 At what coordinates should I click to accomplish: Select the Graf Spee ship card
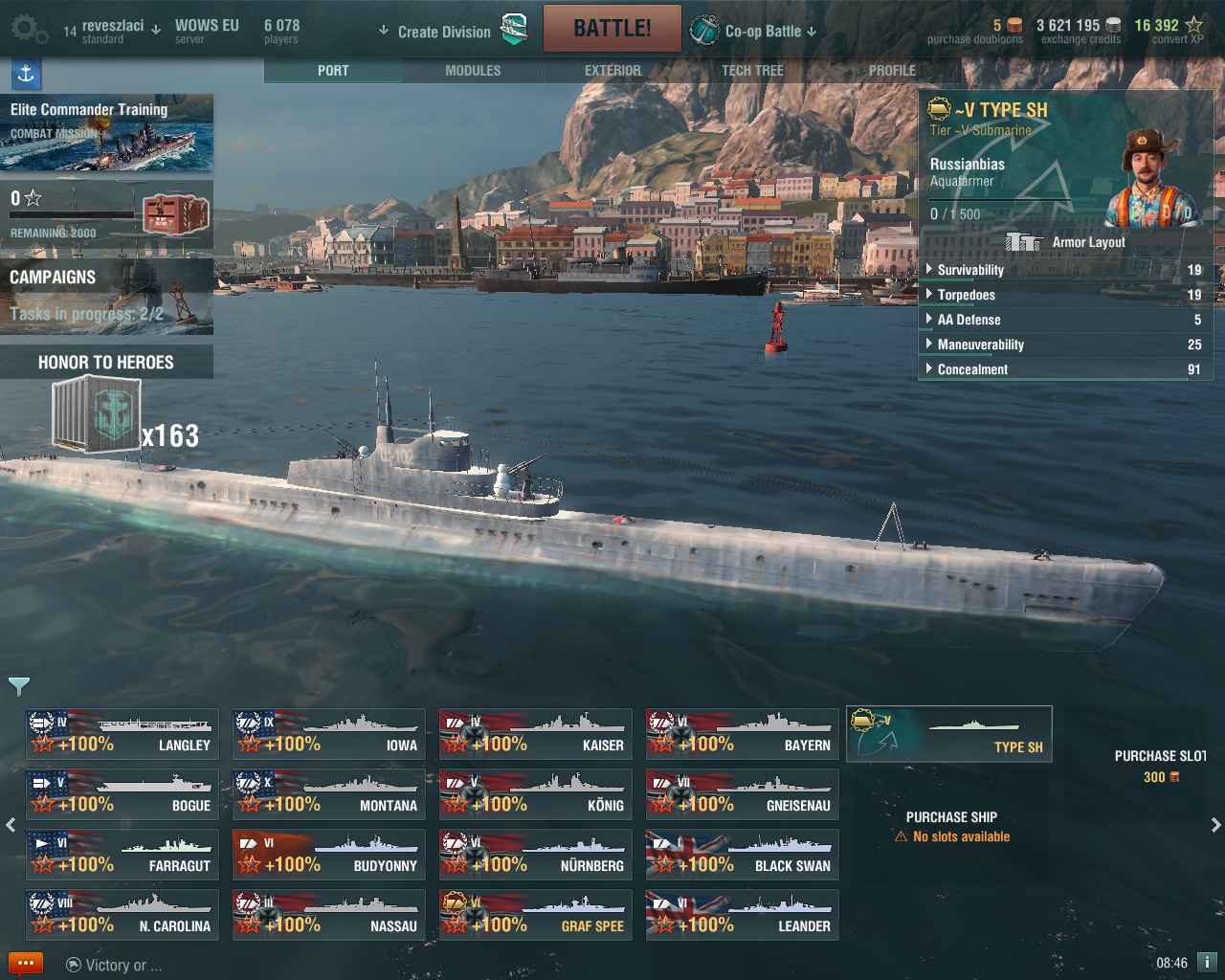[536, 915]
